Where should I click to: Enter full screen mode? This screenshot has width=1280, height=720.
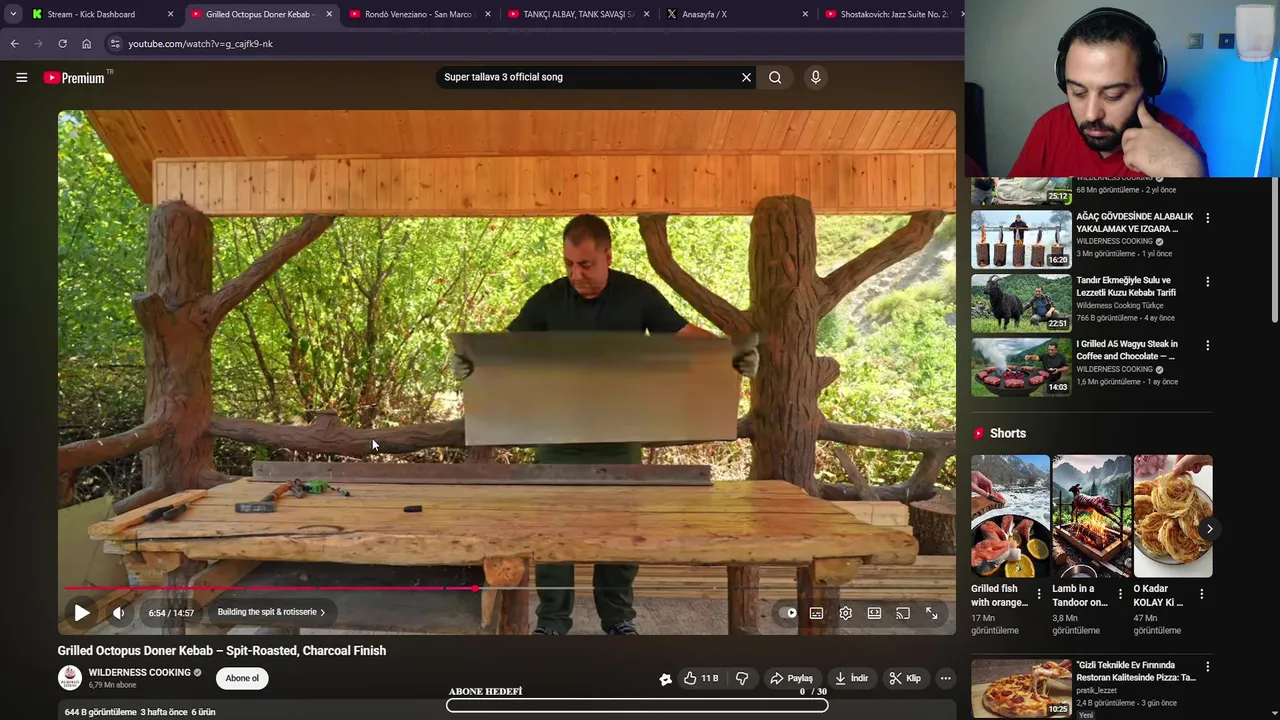932,613
